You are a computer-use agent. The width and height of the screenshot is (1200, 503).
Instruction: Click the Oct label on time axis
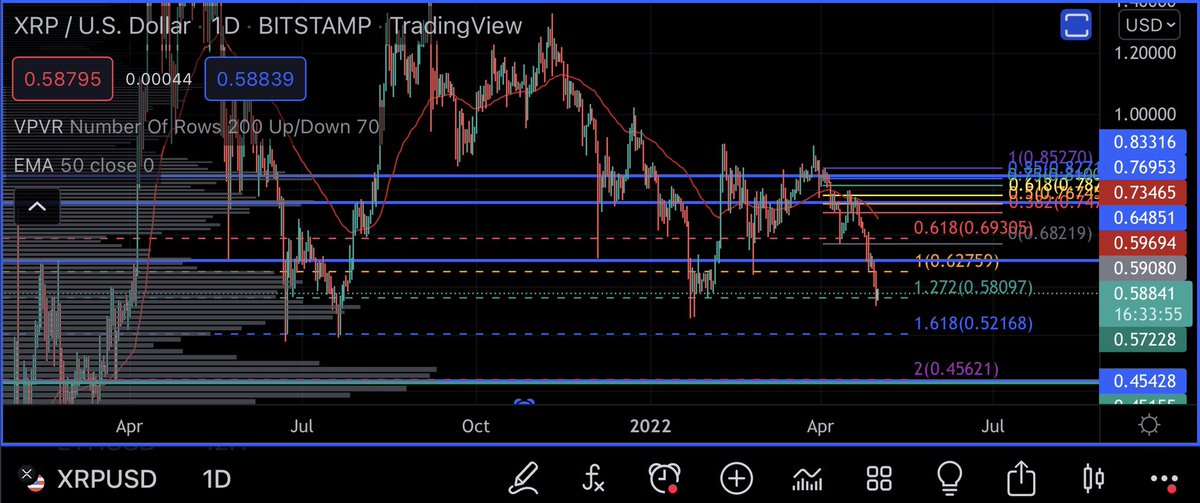pyautogui.click(x=477, y=426)
